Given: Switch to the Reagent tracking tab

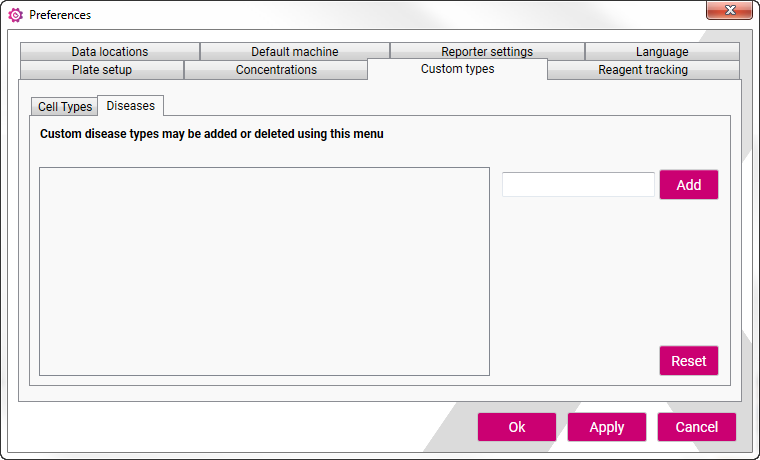Looking at the screenshot, I should click(x=643, y=70).
